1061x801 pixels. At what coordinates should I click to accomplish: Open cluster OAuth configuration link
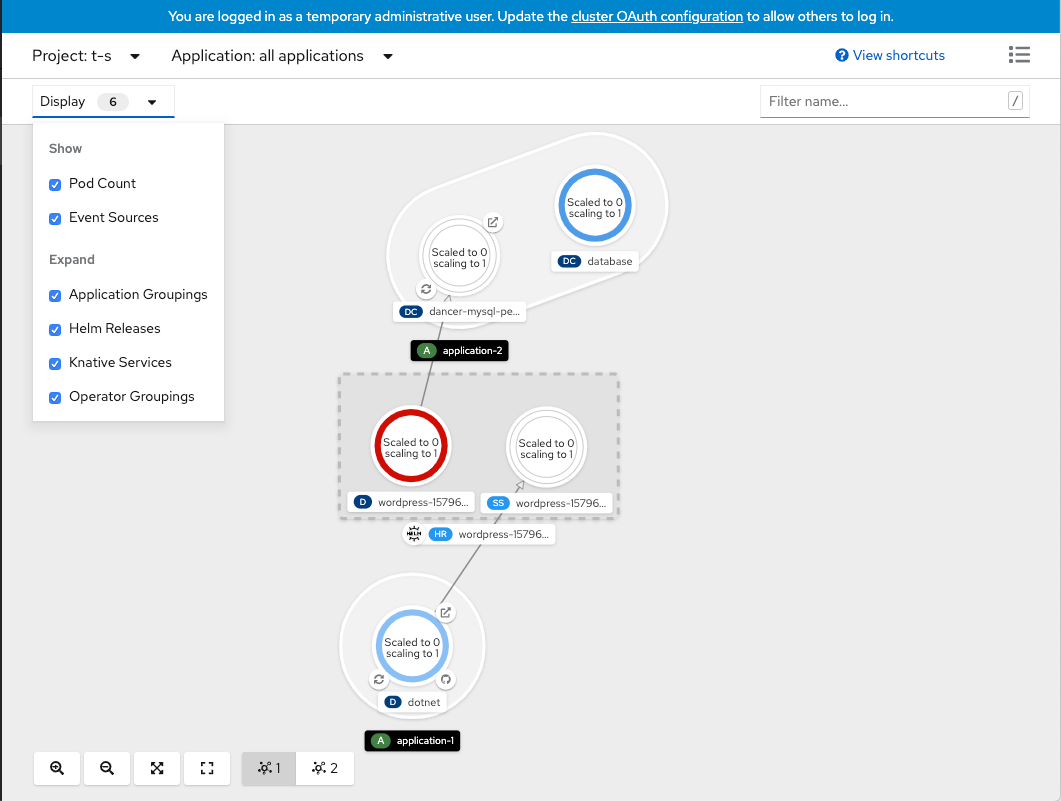(656, 16)
